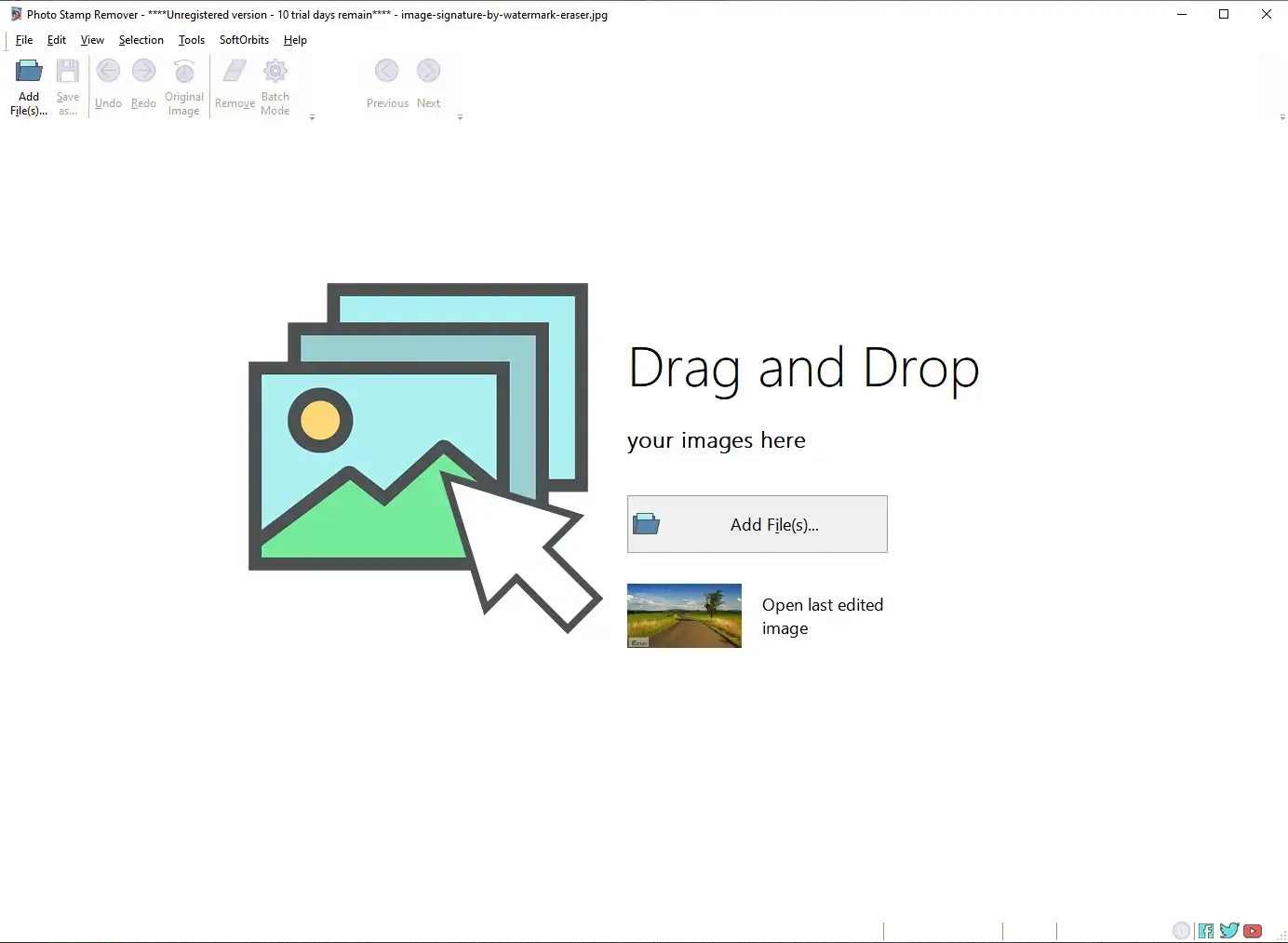The image size is (1288, 943).
Task: Click the info circle icon in status bar
Action: coord(1181,930)
